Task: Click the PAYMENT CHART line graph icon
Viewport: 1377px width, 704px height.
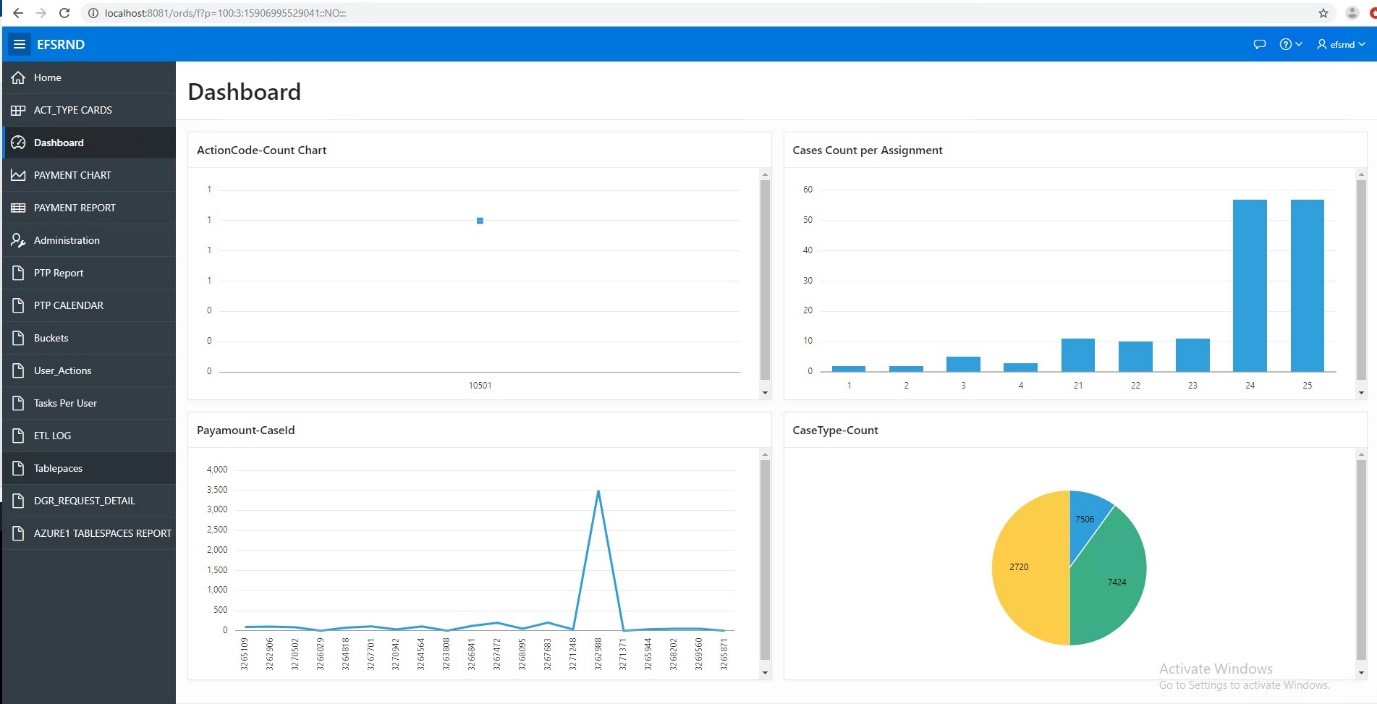Action: click(17, 175)
